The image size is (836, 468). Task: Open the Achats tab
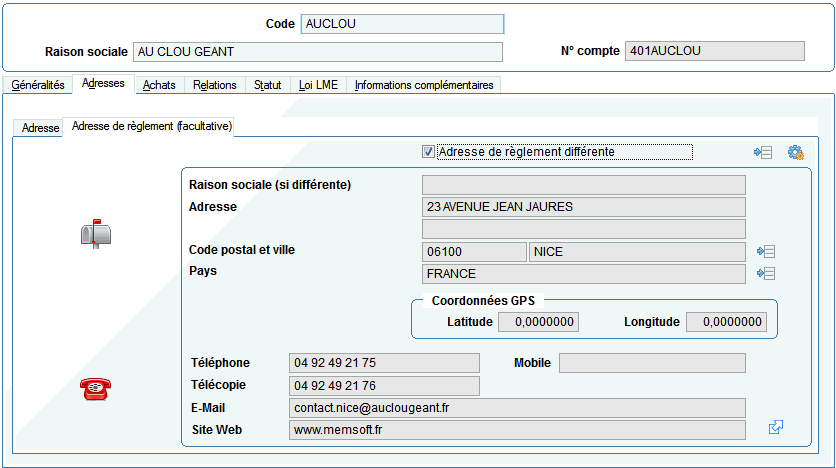point(159,86)
